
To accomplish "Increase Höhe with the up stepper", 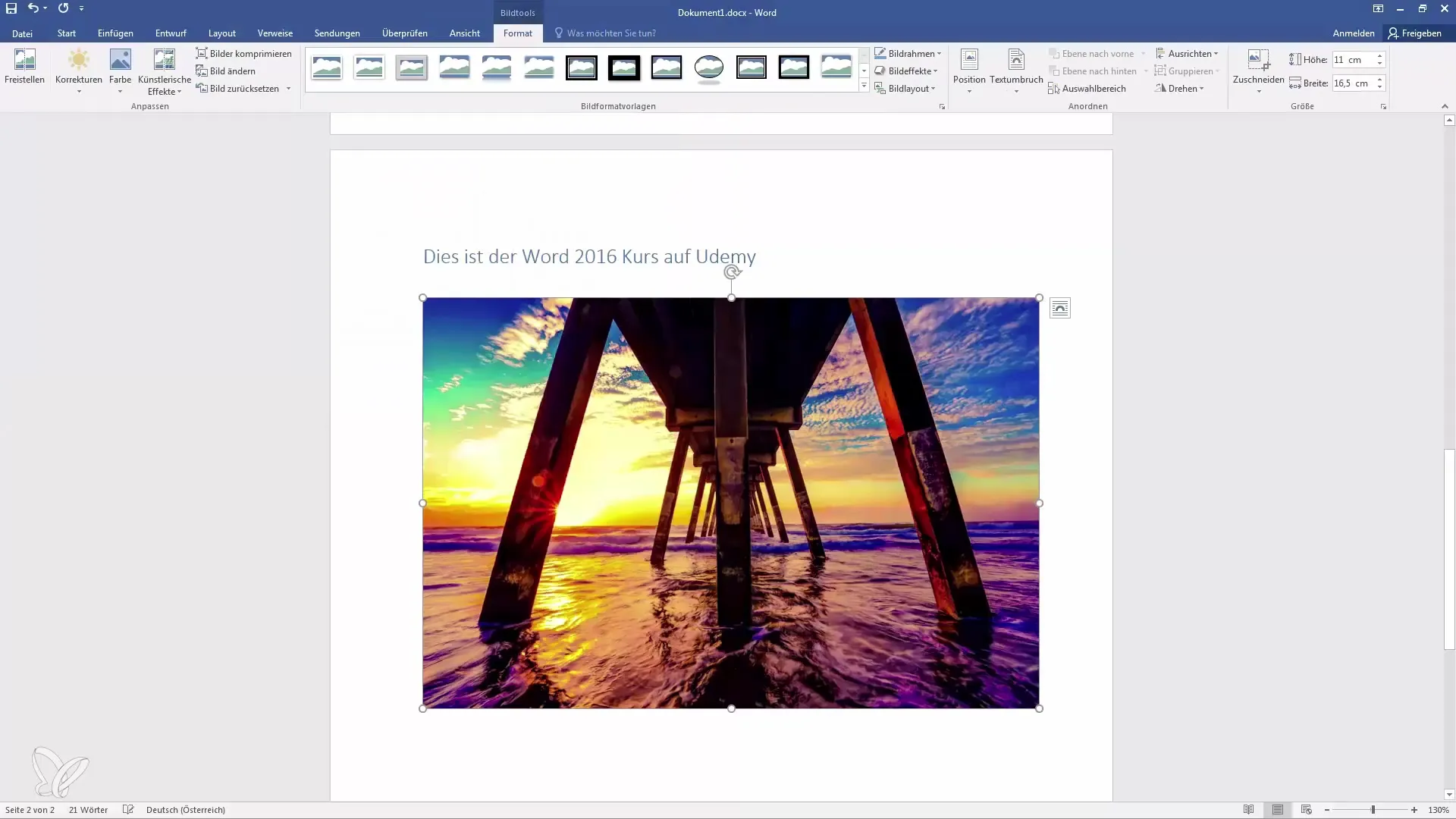I will (x=1380, y=56).
